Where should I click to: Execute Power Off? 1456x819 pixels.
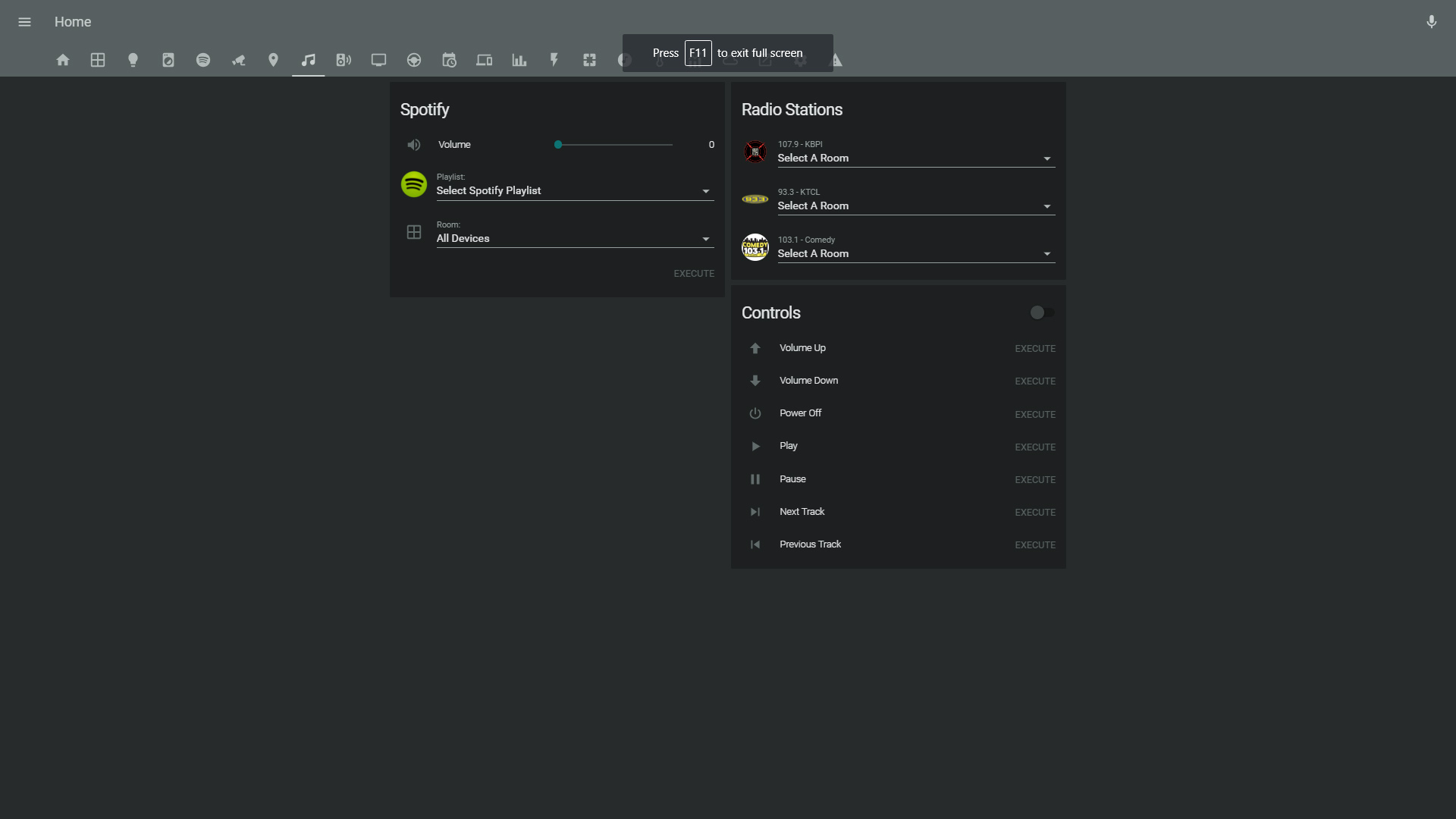click(x=1035, y=415)
